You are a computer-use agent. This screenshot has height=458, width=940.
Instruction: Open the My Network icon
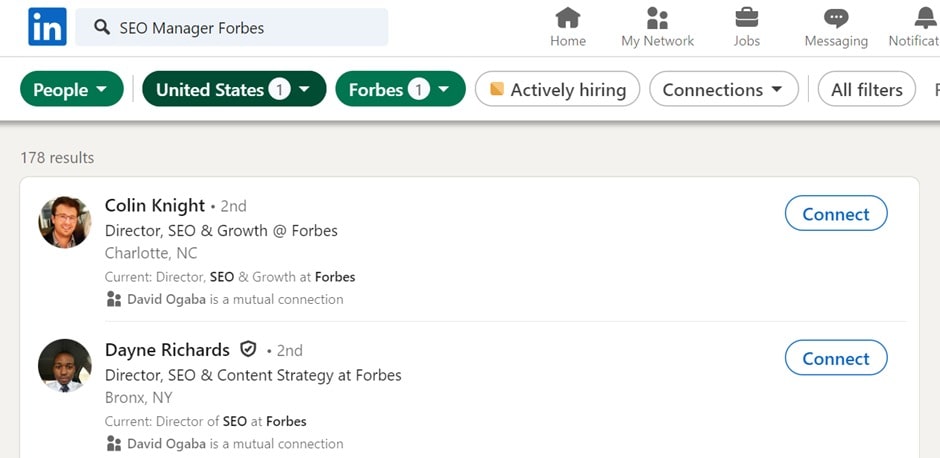click(657, 18)
